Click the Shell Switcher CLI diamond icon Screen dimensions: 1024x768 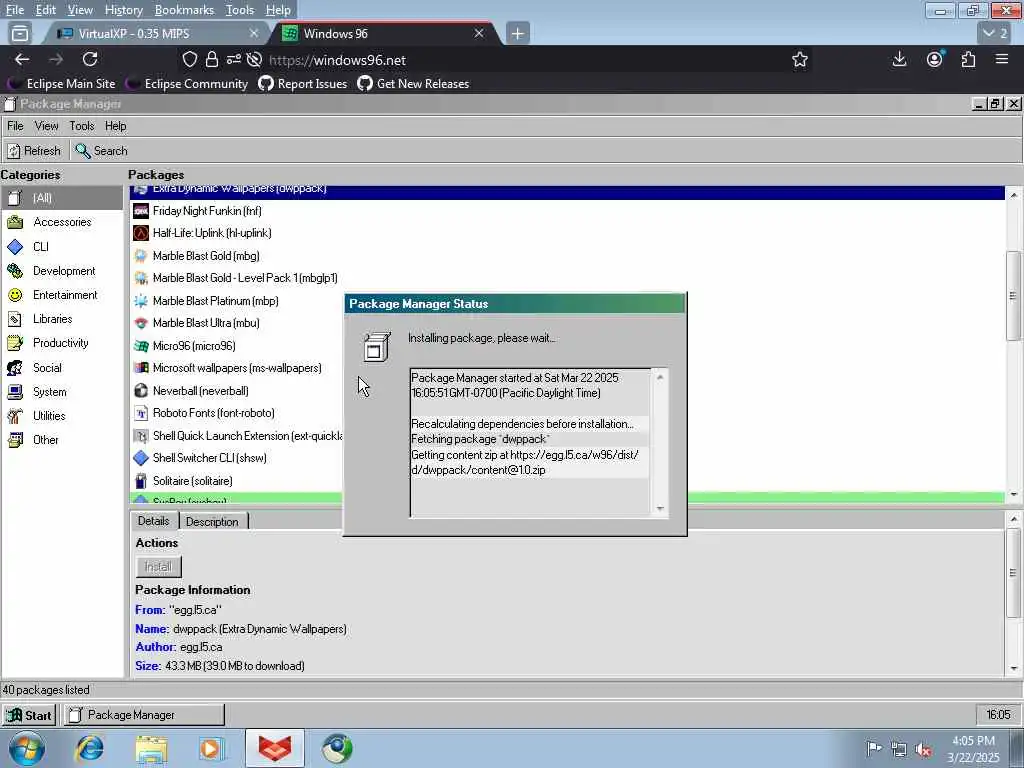tap(141, 458)
